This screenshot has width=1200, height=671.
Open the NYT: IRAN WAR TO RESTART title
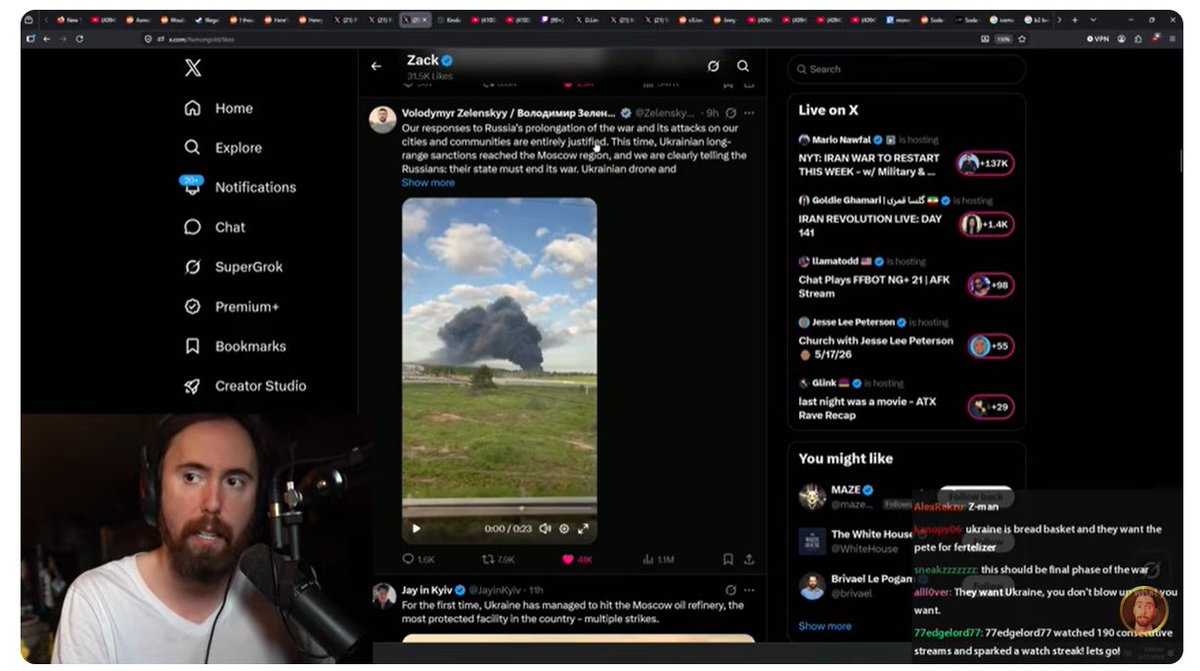[869, 164]
